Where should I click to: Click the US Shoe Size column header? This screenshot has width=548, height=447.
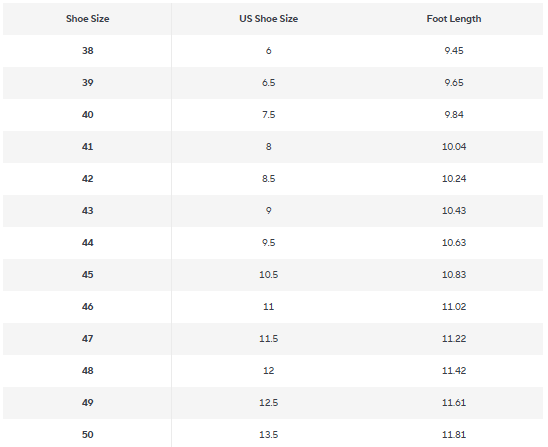(x=268, y=19)
